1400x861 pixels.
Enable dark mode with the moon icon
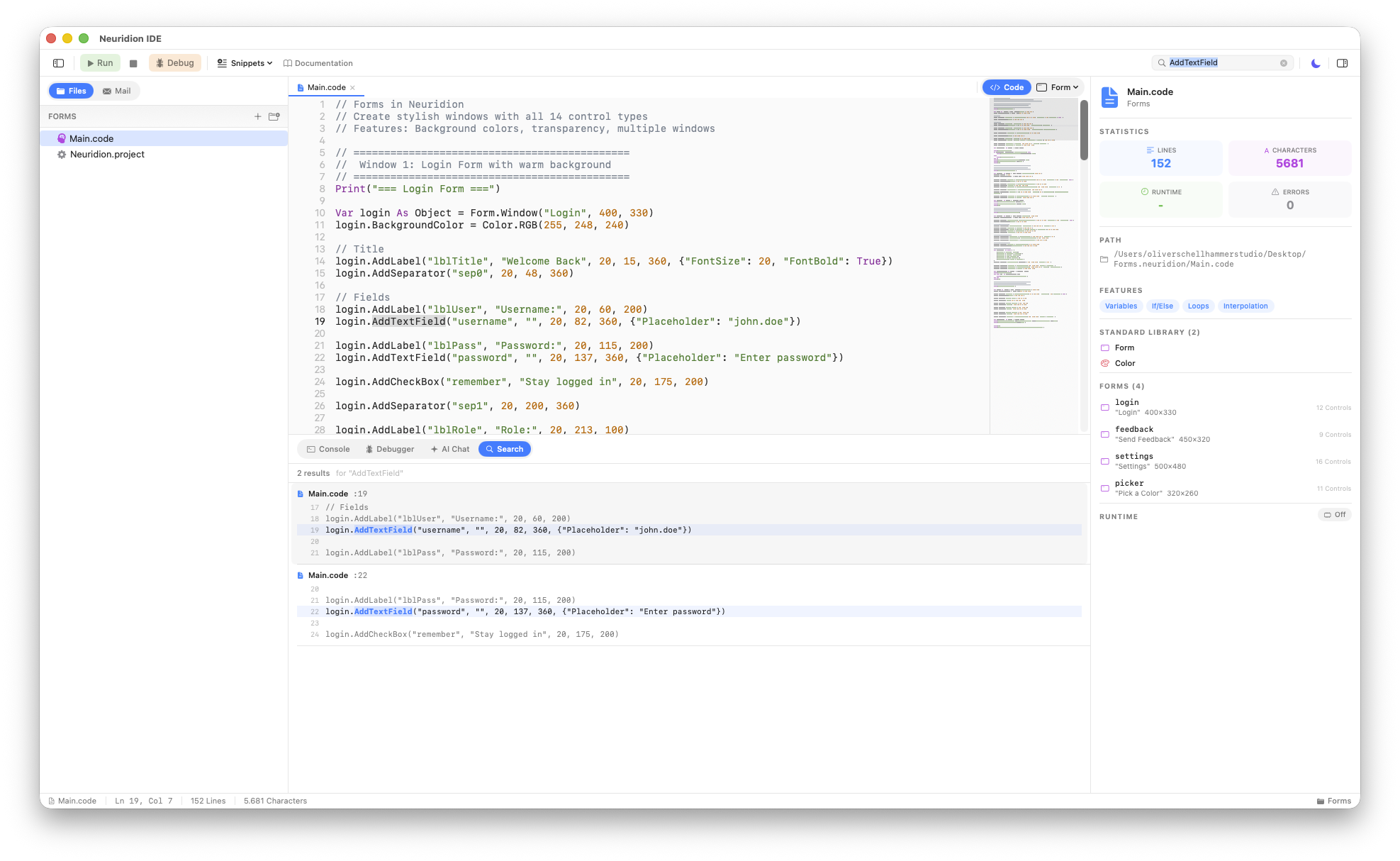1316,63
